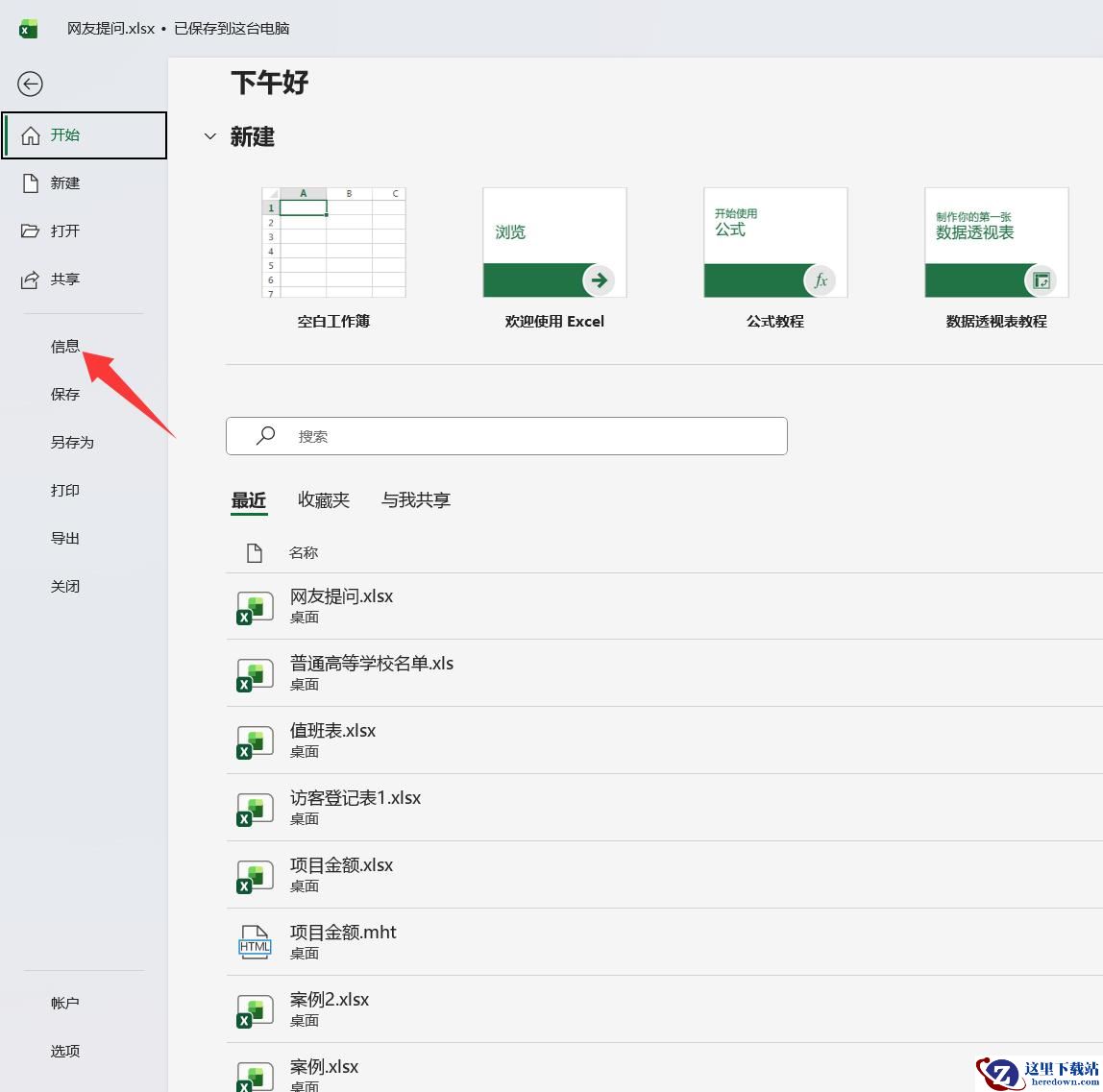Image resolution: width=1103 pixels, height=1092 pixels.
Task: Click 保存 in the sidebar
Action: pyautogui.click(x=64, y=395)
